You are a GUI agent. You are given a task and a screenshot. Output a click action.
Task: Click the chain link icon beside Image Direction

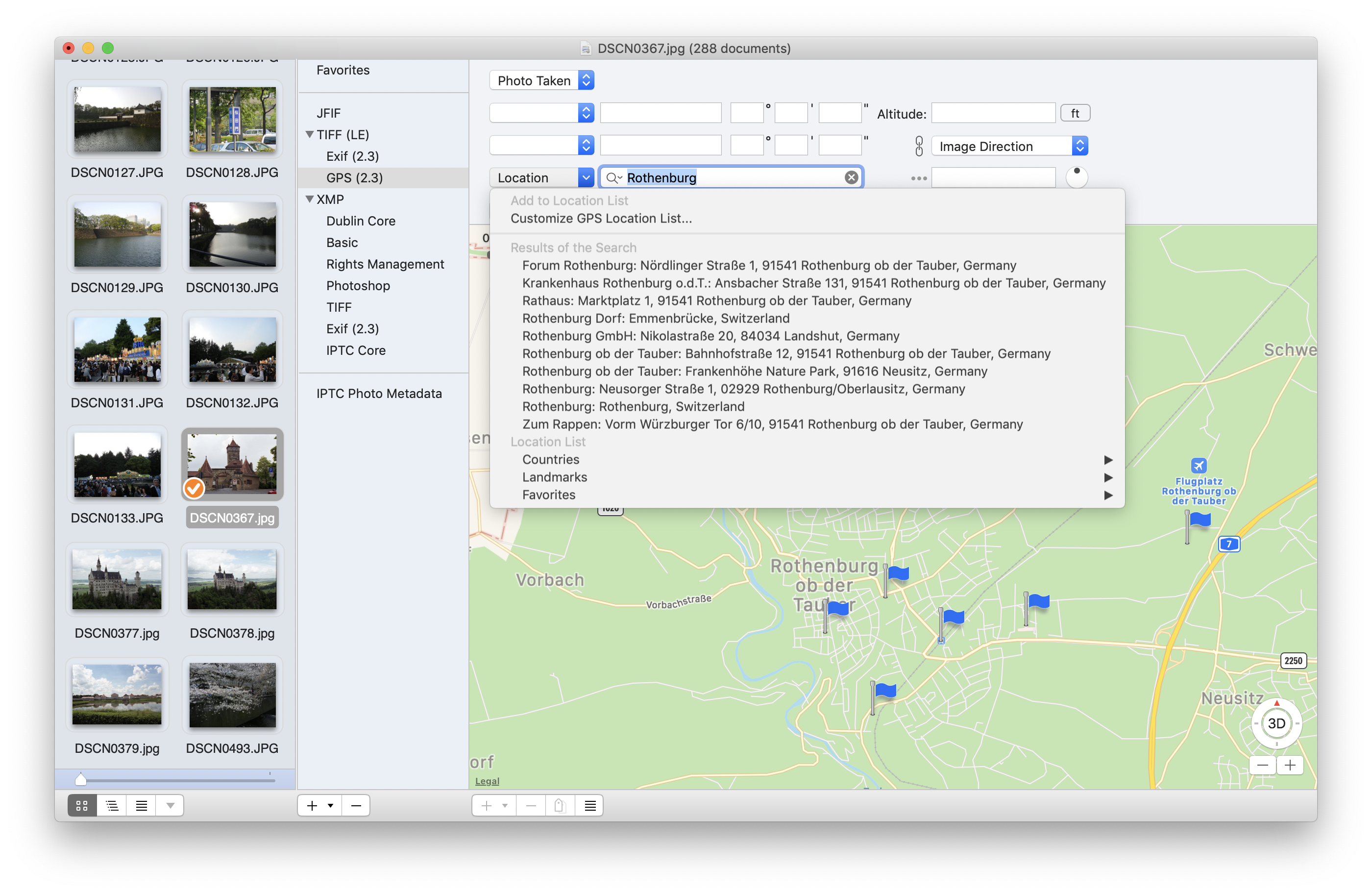[x=919, y=147]
